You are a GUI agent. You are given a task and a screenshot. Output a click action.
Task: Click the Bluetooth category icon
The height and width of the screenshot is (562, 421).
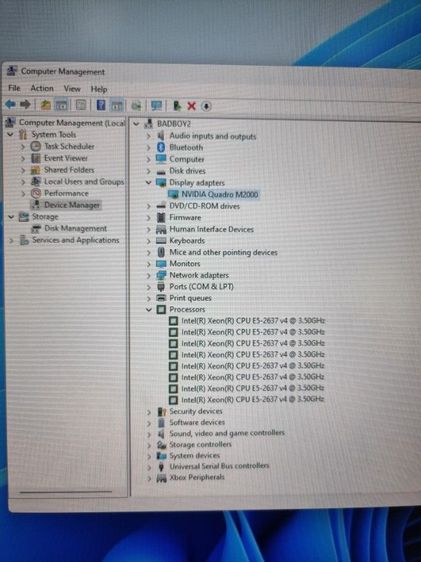[x=161, y=147]
